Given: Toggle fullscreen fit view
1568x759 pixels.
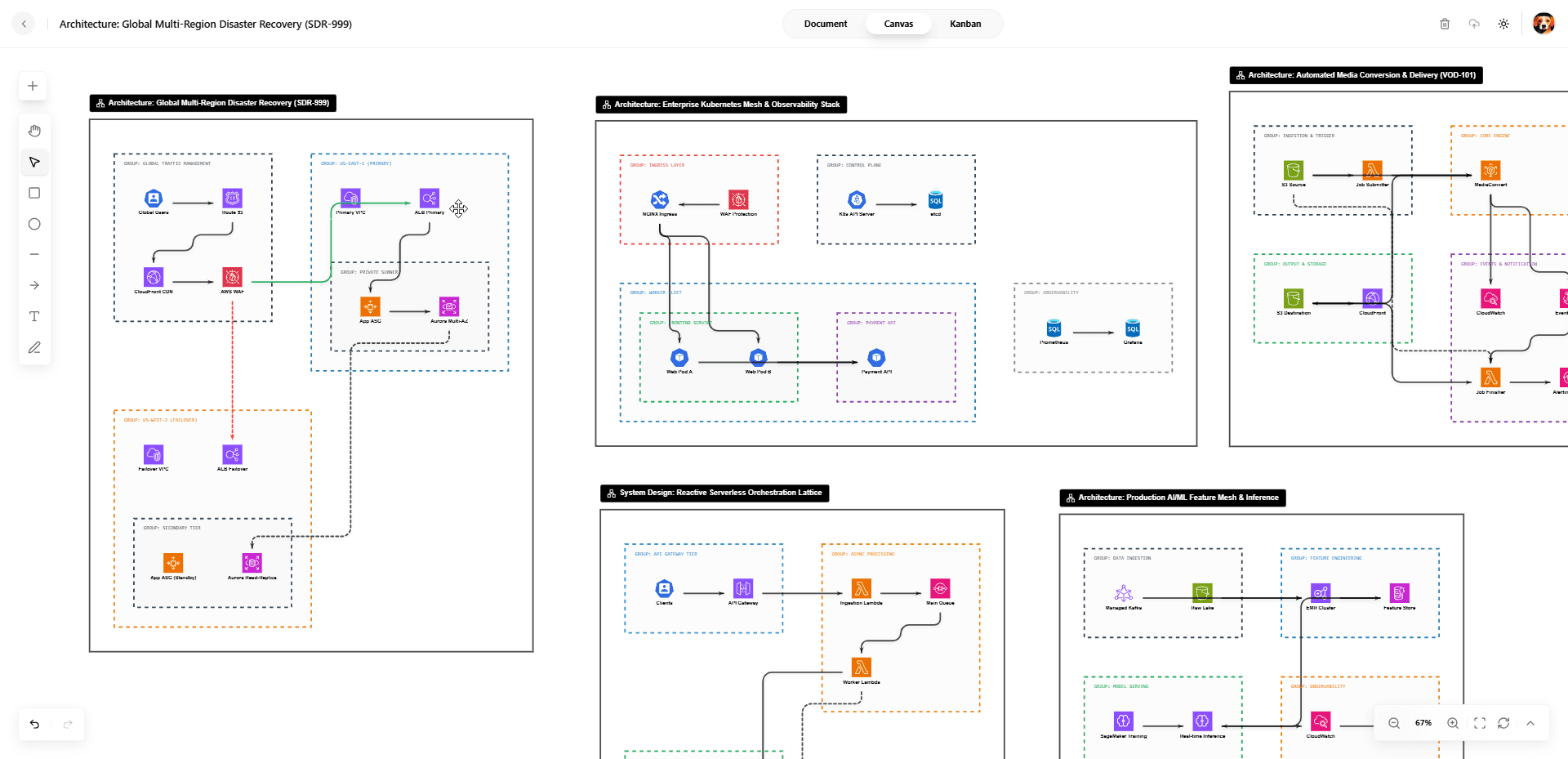Looking at the screenshot, I should [x=1479, y=723].
